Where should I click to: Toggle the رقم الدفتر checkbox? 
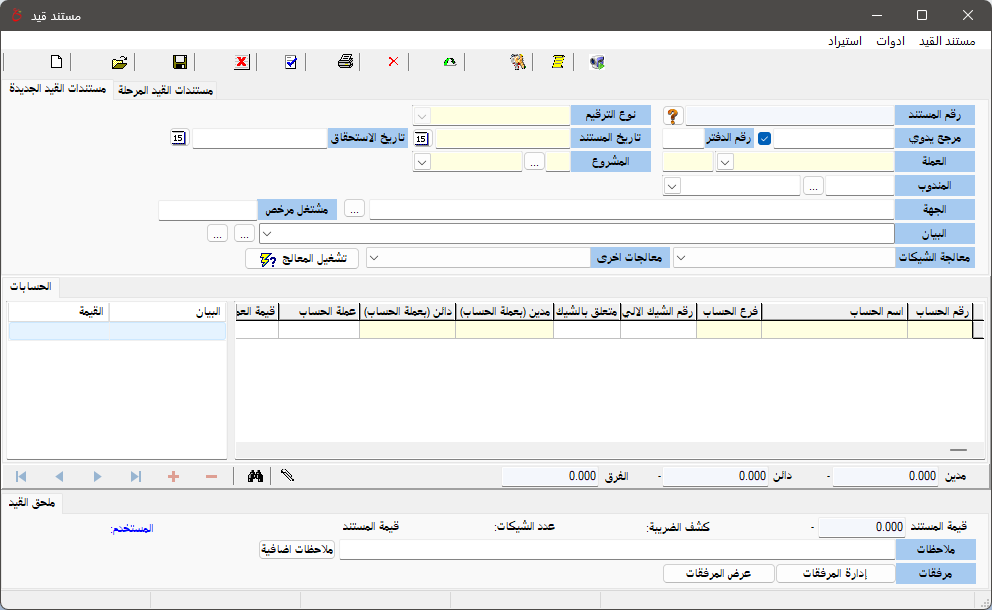click(764, 139)
